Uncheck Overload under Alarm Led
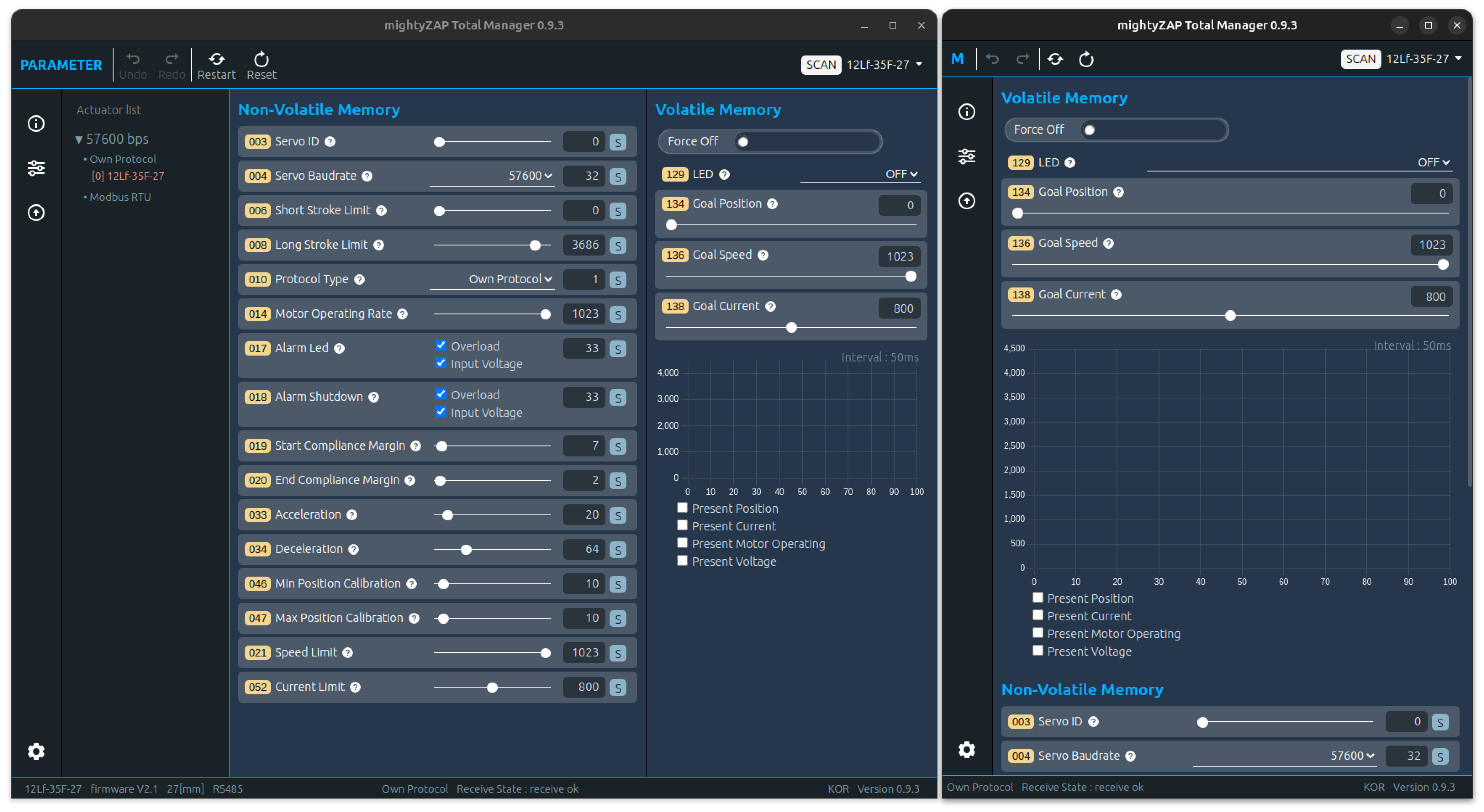Viewport: 1484px width, 812px height. (x=441, y=345)
